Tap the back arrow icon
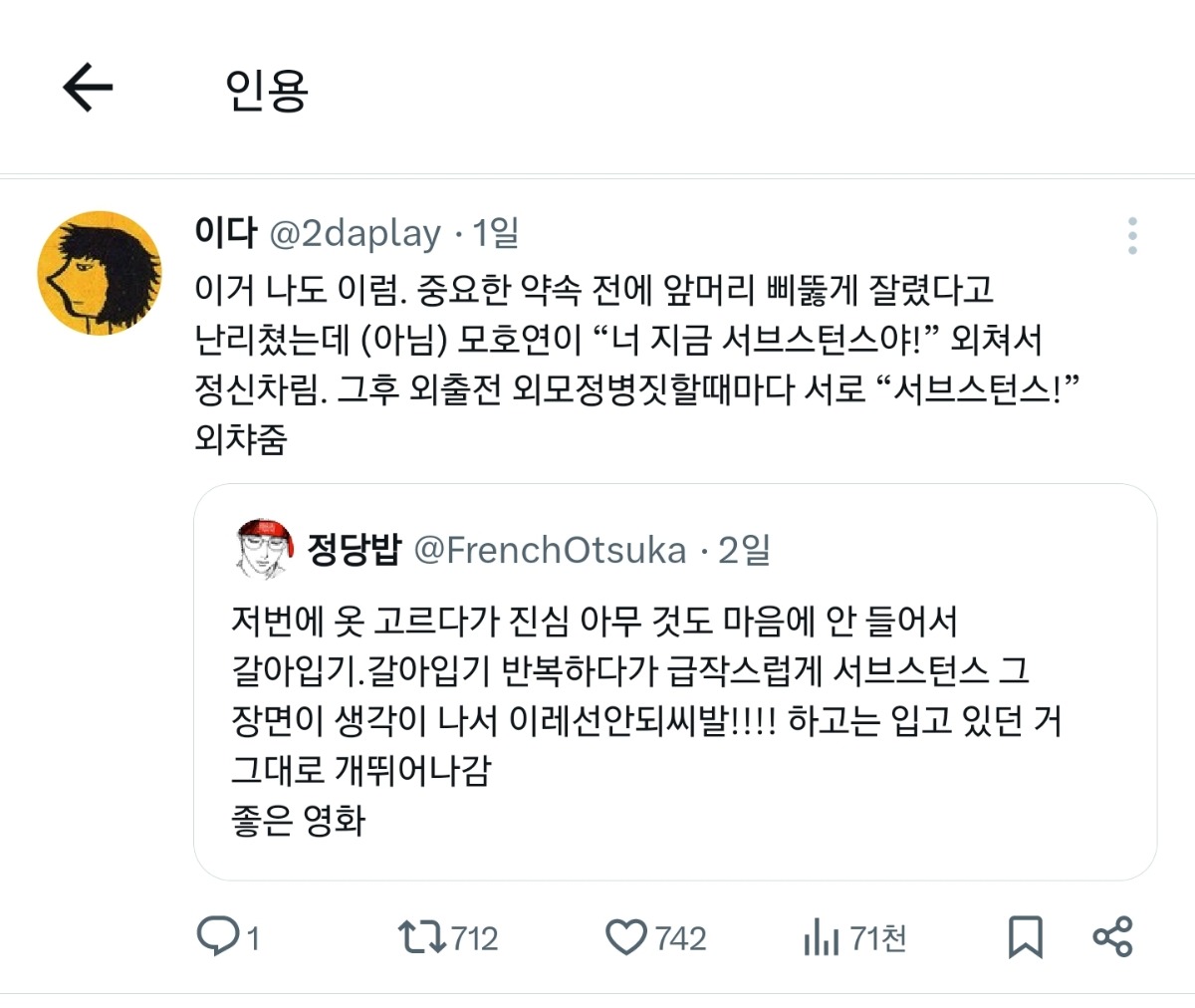Screen dimensions: 1195x1008 click(x=88, y=88)
